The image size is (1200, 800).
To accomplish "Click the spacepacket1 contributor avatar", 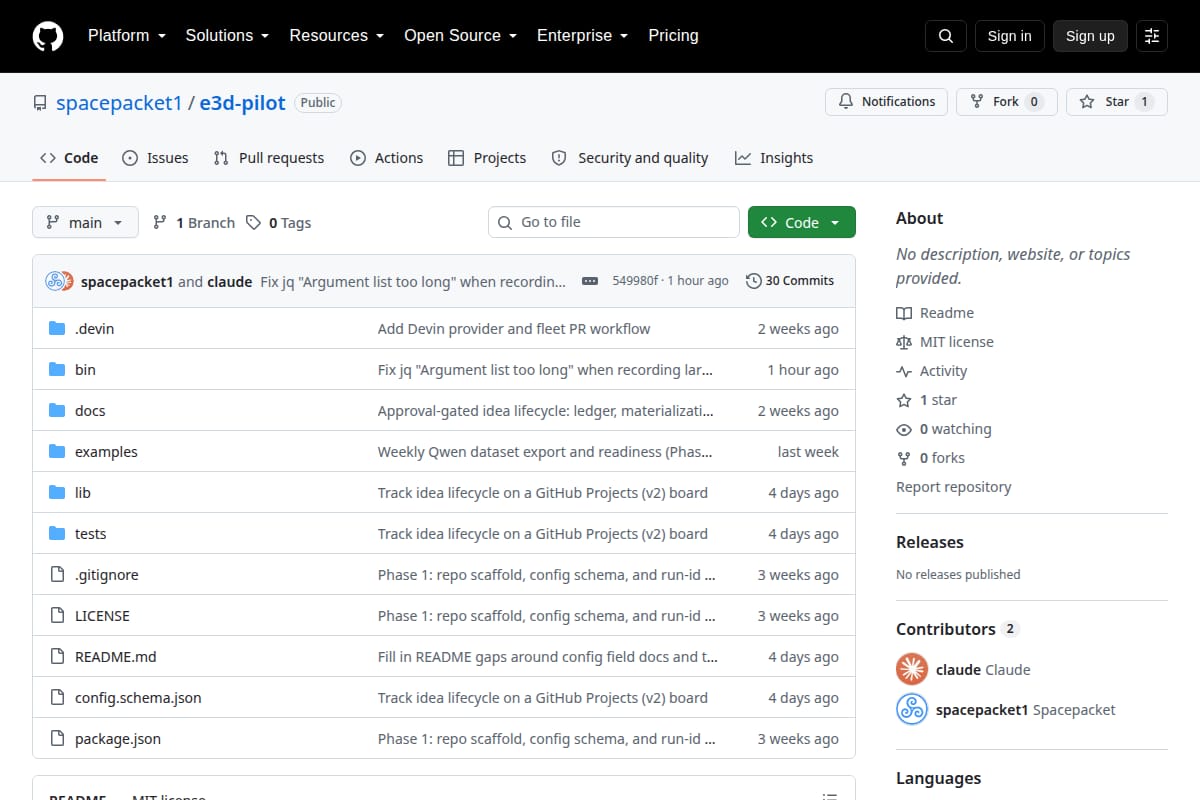I will [912, 710].
